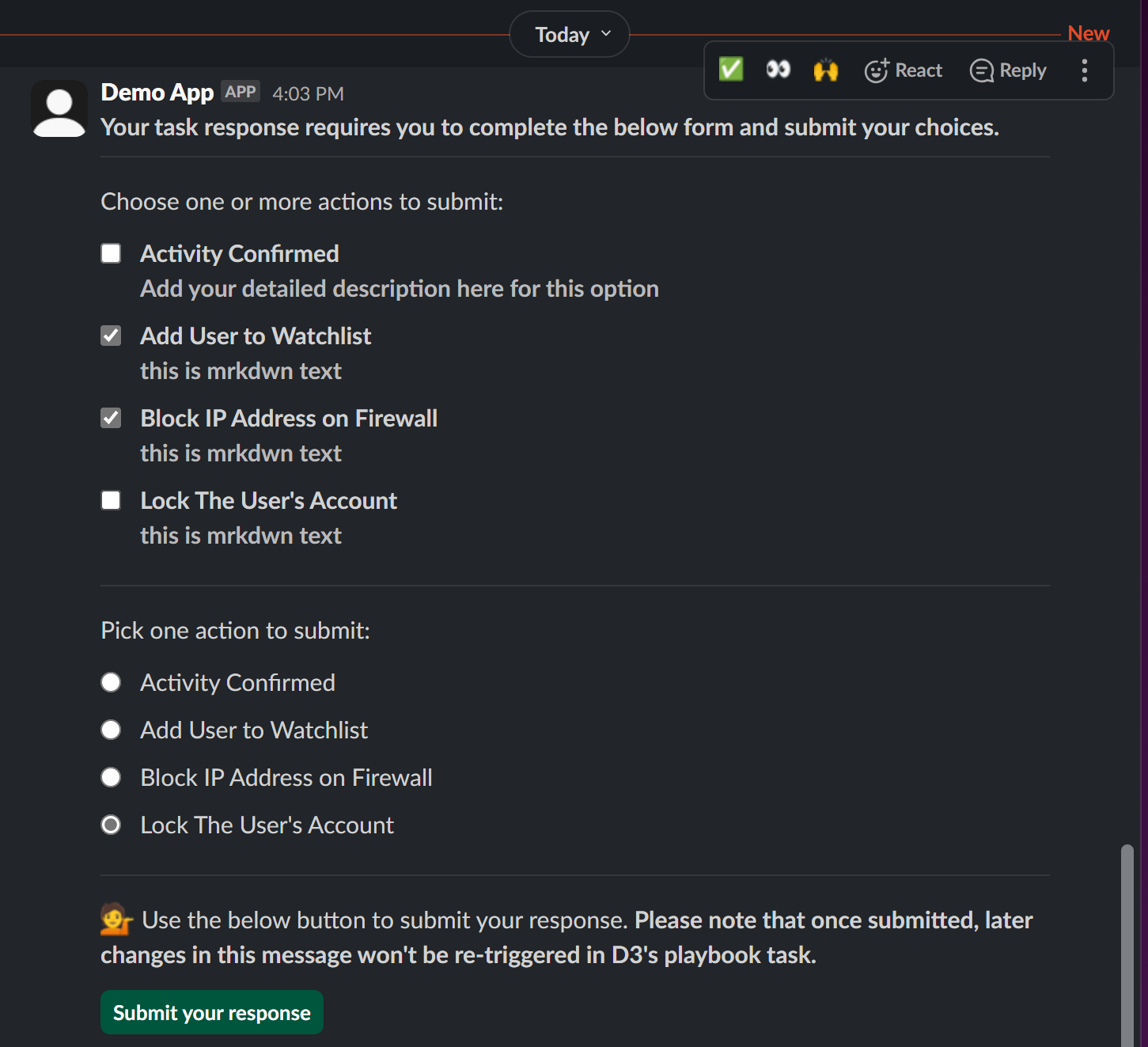Open the Demo App sender name
Screen dimensions: 1148x1047
click(157, 93)
